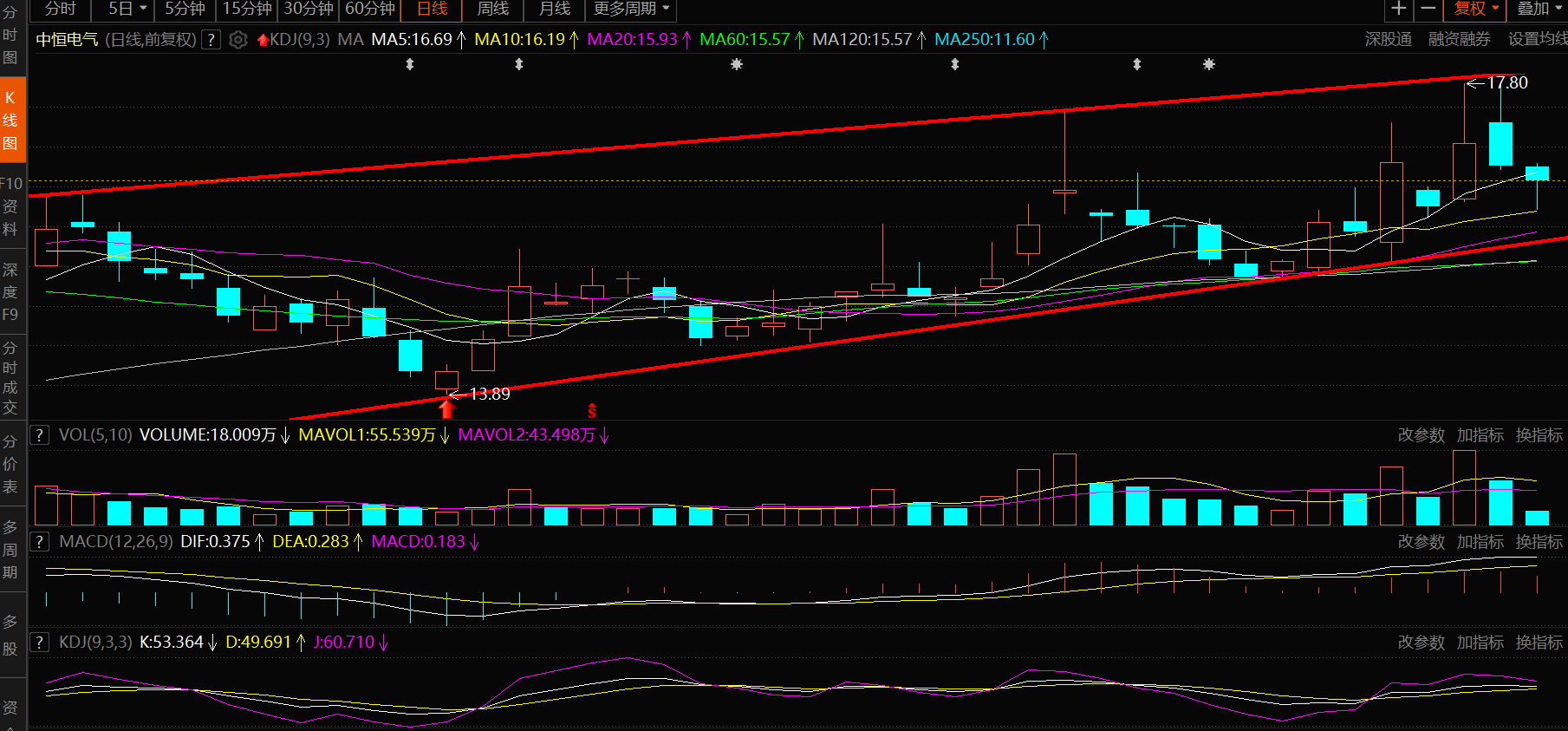Open 分价表 in the left sidebar

(10, 464)
